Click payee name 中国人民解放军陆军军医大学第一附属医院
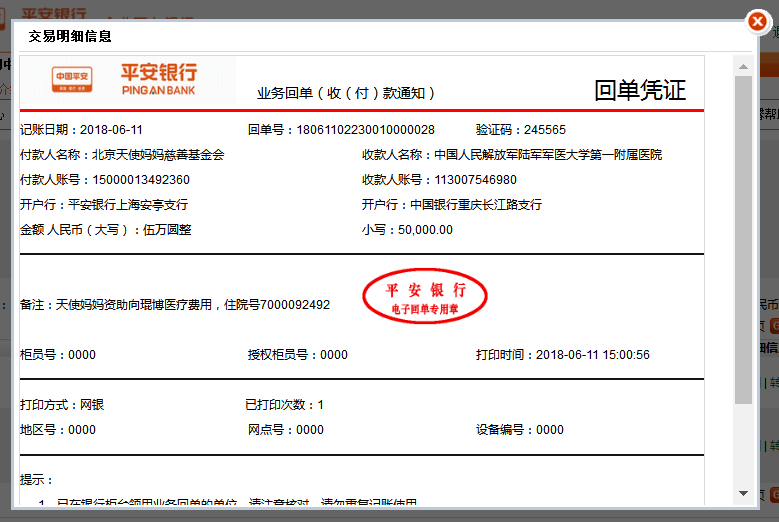The image size is (779, 522). click(x=548, y=154)
